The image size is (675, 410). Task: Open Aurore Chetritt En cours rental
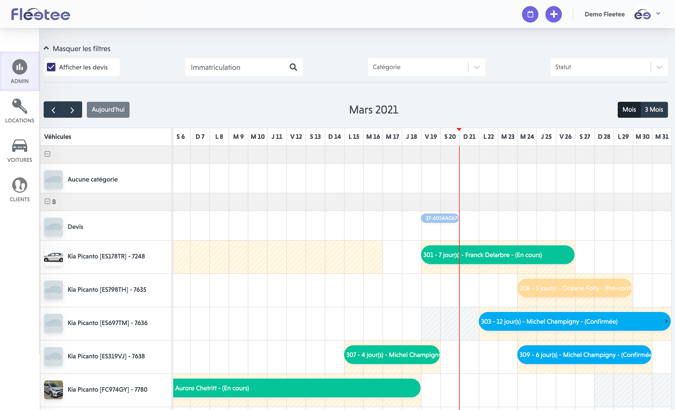(297, 388)
